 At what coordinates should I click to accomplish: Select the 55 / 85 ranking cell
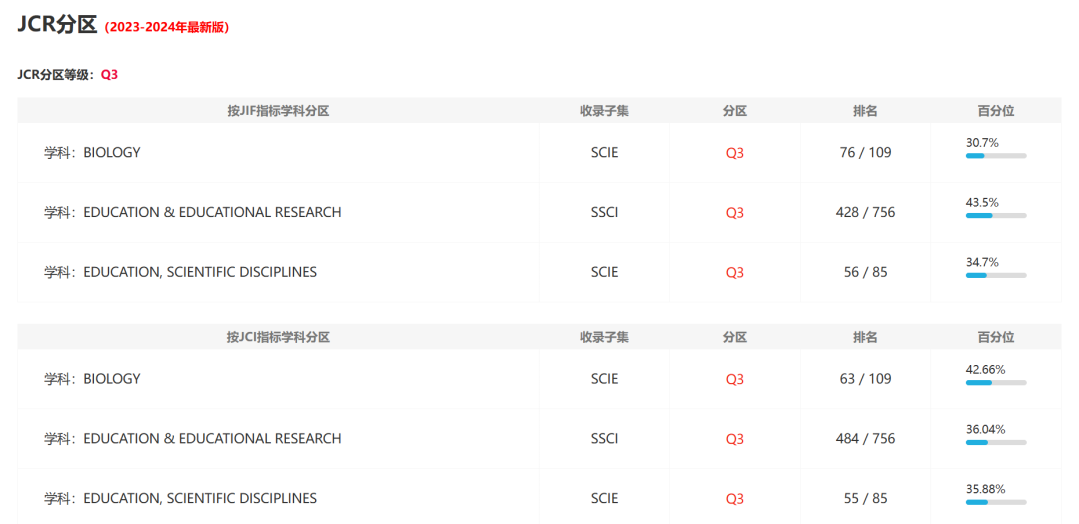(x=865, y=498)
